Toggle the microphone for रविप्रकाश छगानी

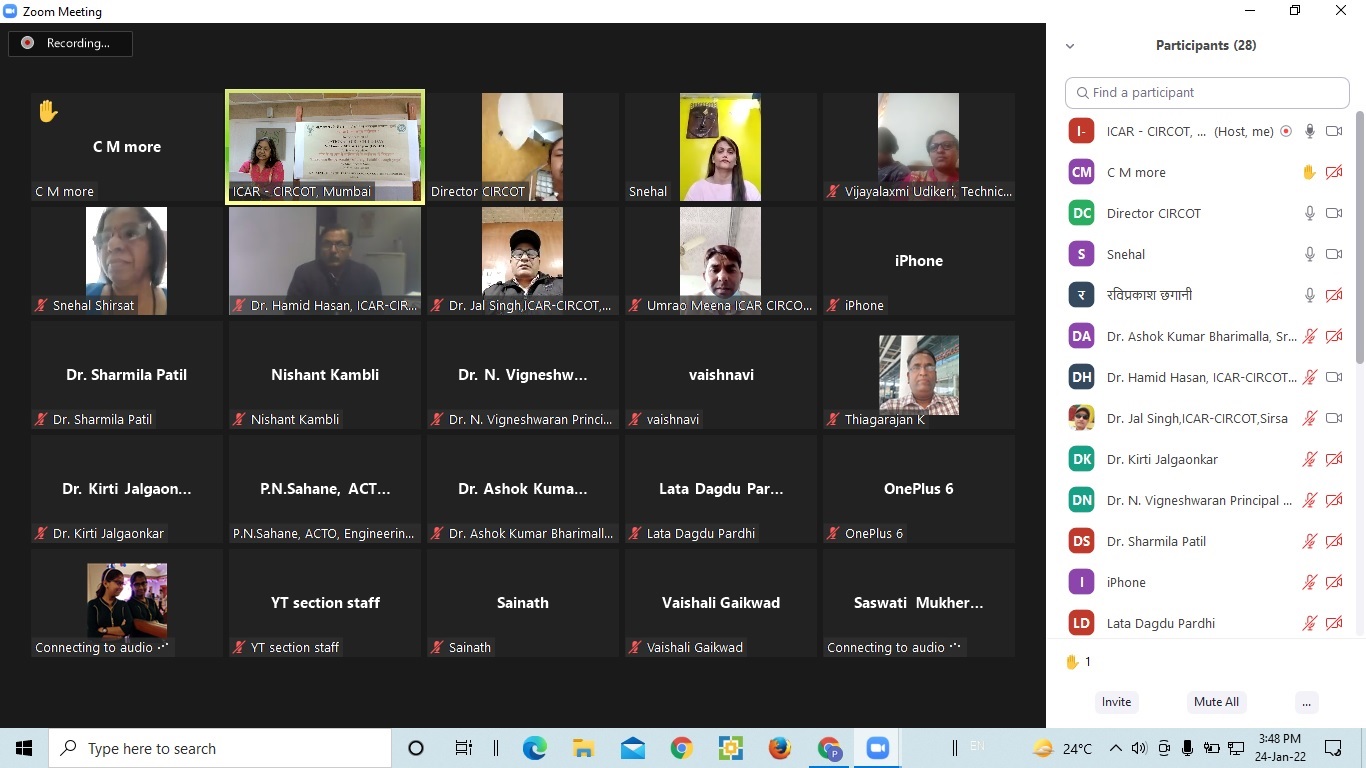1309,295
